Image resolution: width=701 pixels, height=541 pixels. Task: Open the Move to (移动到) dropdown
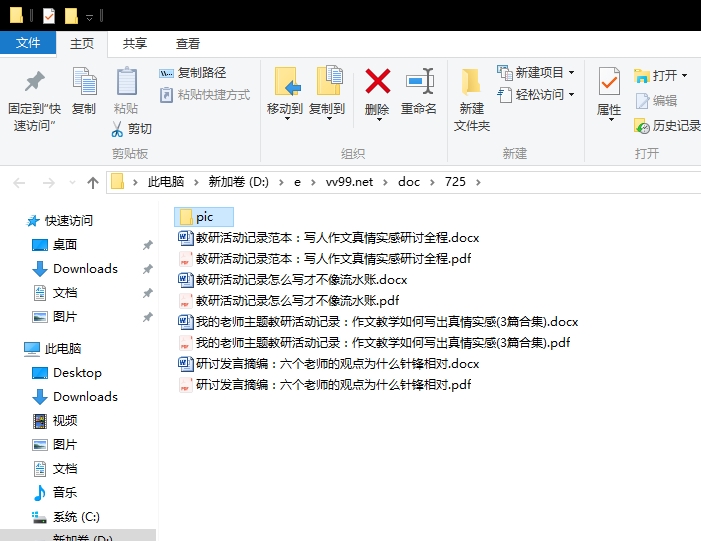click(x=285, y=94)
